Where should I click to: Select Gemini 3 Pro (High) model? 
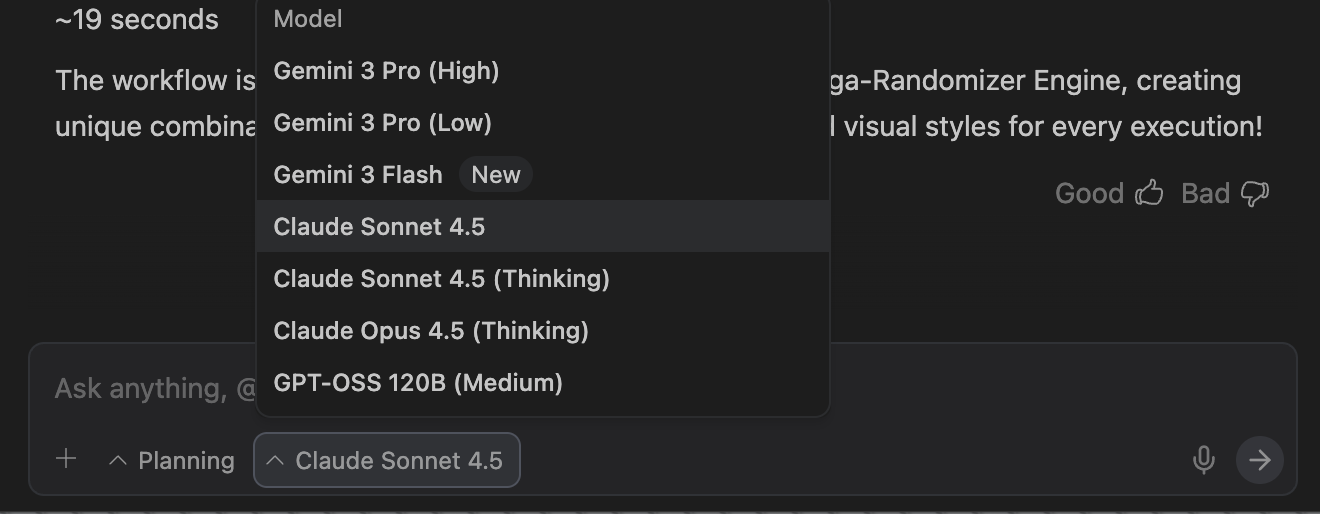386,71
